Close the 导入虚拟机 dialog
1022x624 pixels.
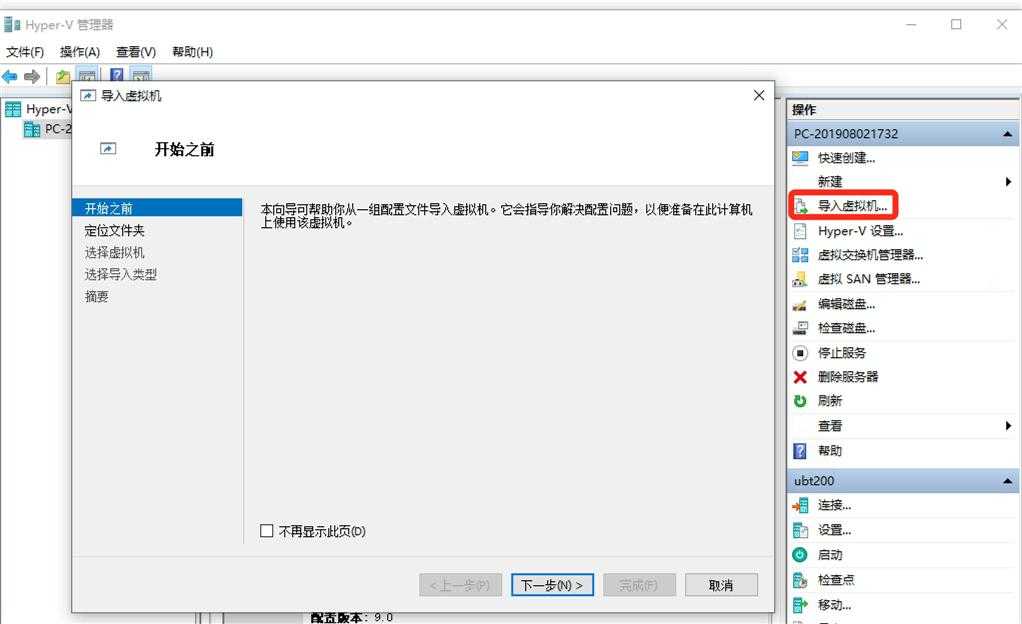click(x=759, y=96)
